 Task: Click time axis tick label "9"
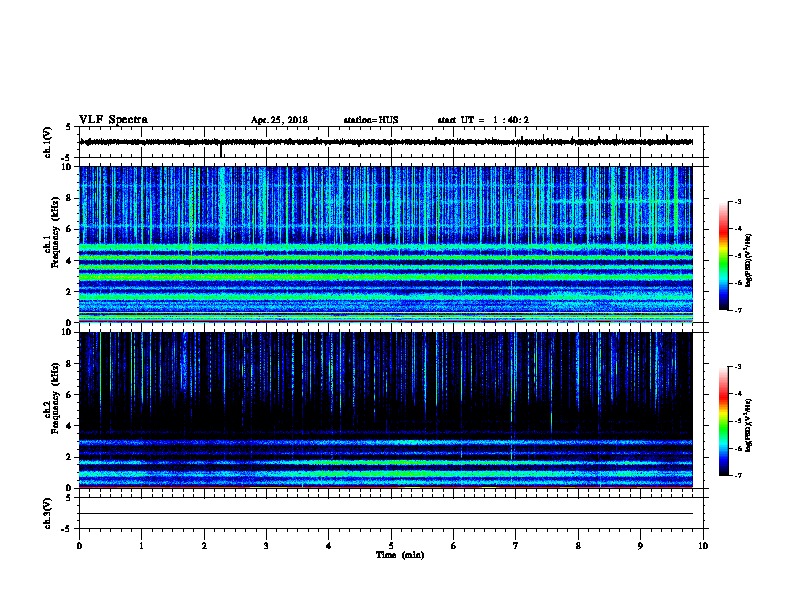[x=640, y=546]
